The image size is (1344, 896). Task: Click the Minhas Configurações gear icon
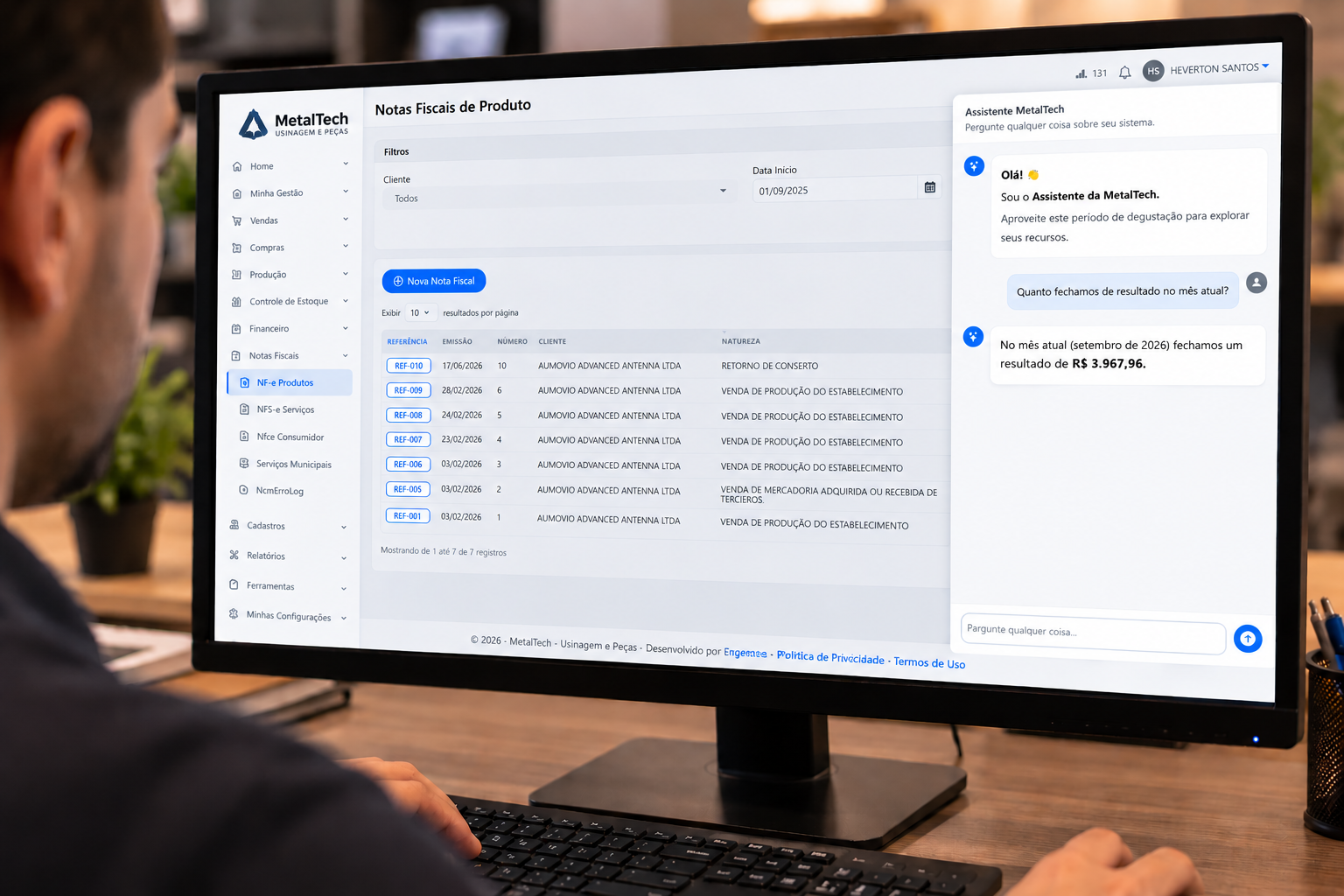tap(234, 614)
